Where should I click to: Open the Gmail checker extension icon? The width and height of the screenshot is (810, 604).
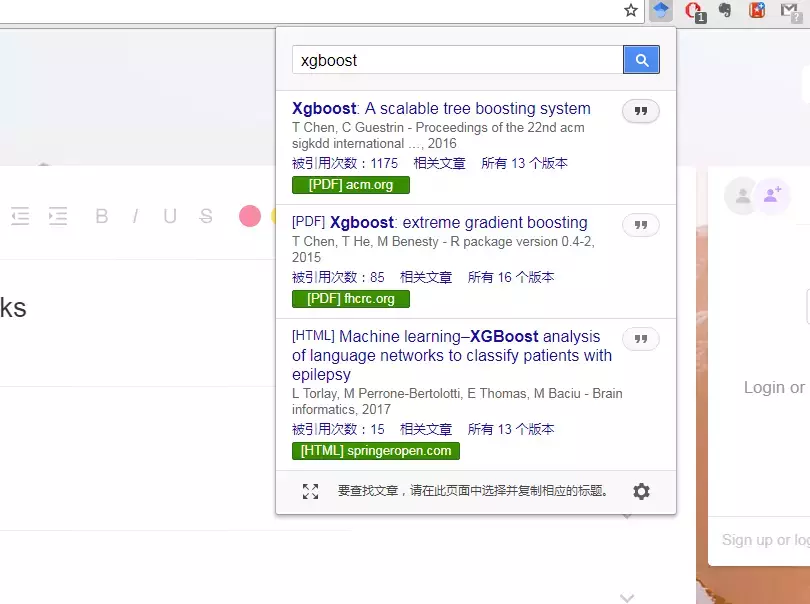[790, 11]
